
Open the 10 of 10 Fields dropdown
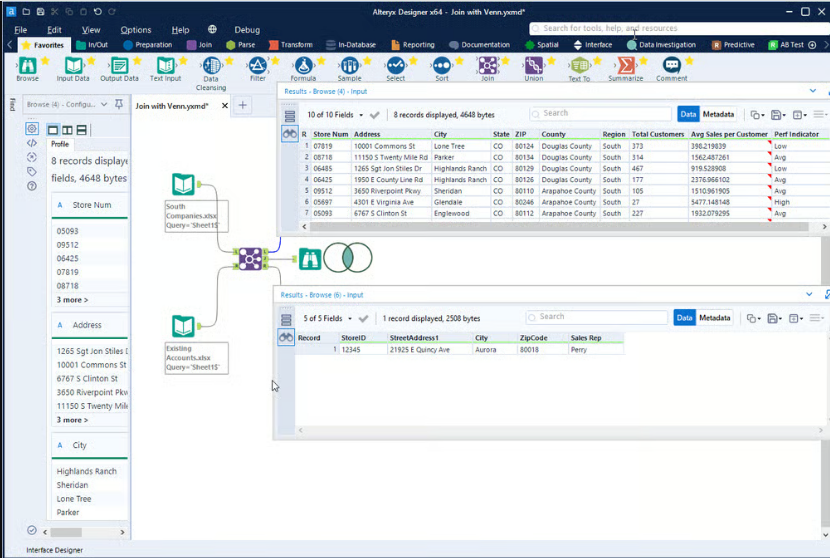(361, 115)
